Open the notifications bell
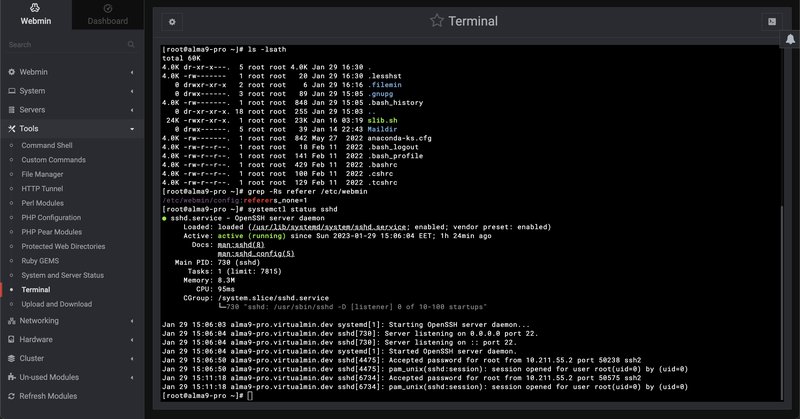The image size is (800, 419). click(791, 20)
